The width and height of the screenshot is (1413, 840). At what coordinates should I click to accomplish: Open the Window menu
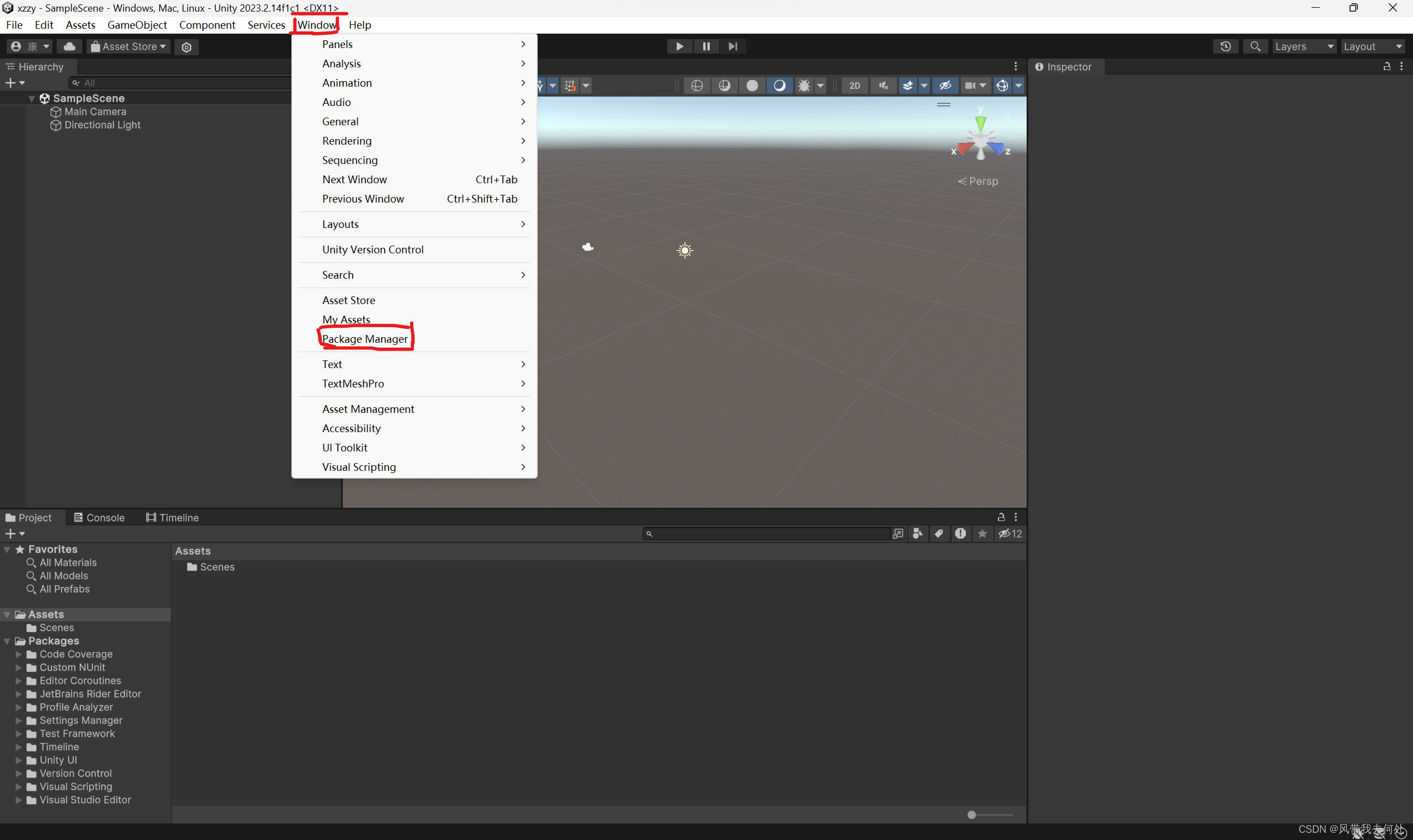[316, 25]
